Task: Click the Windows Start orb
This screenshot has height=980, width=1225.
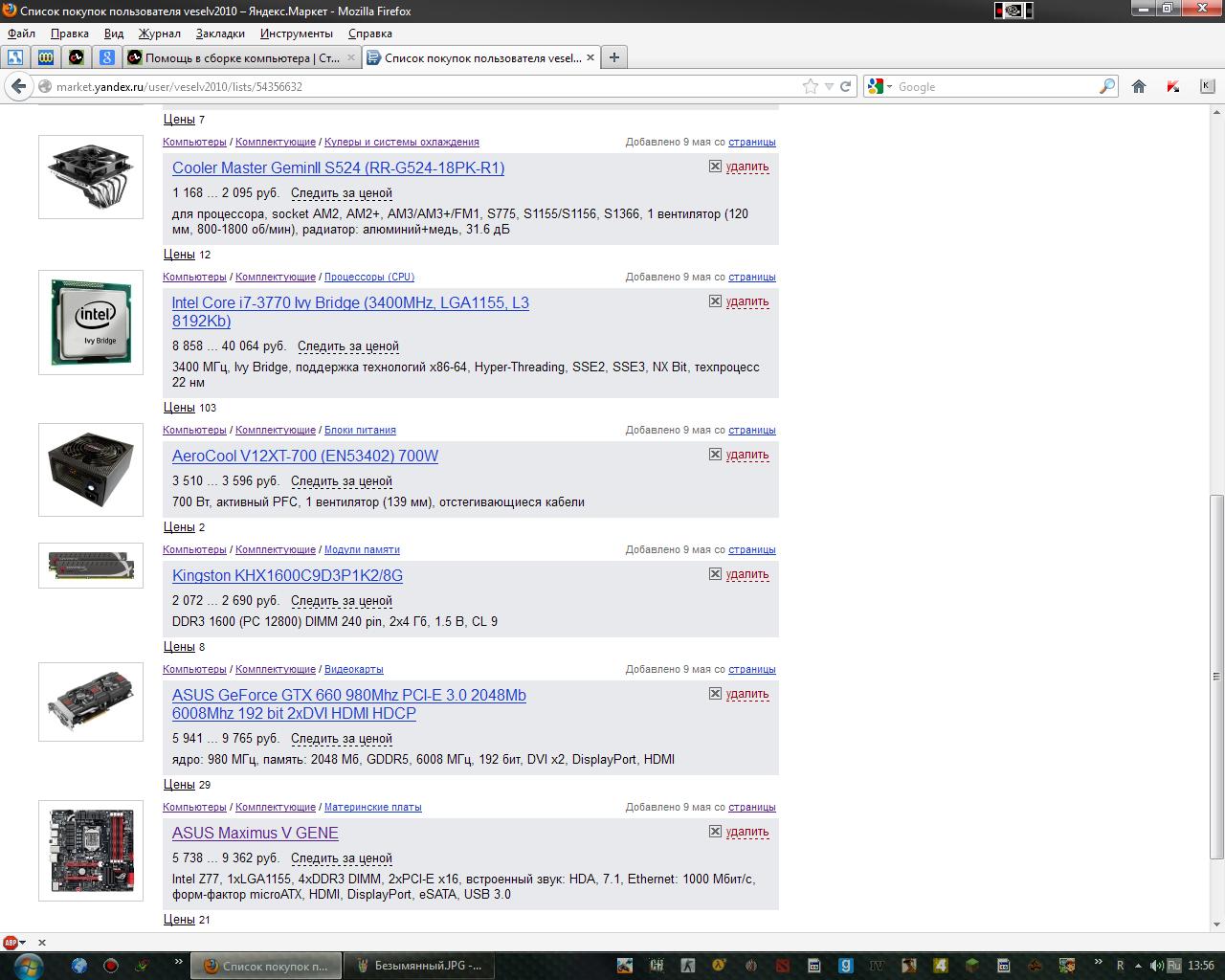Action: [27, 965]
